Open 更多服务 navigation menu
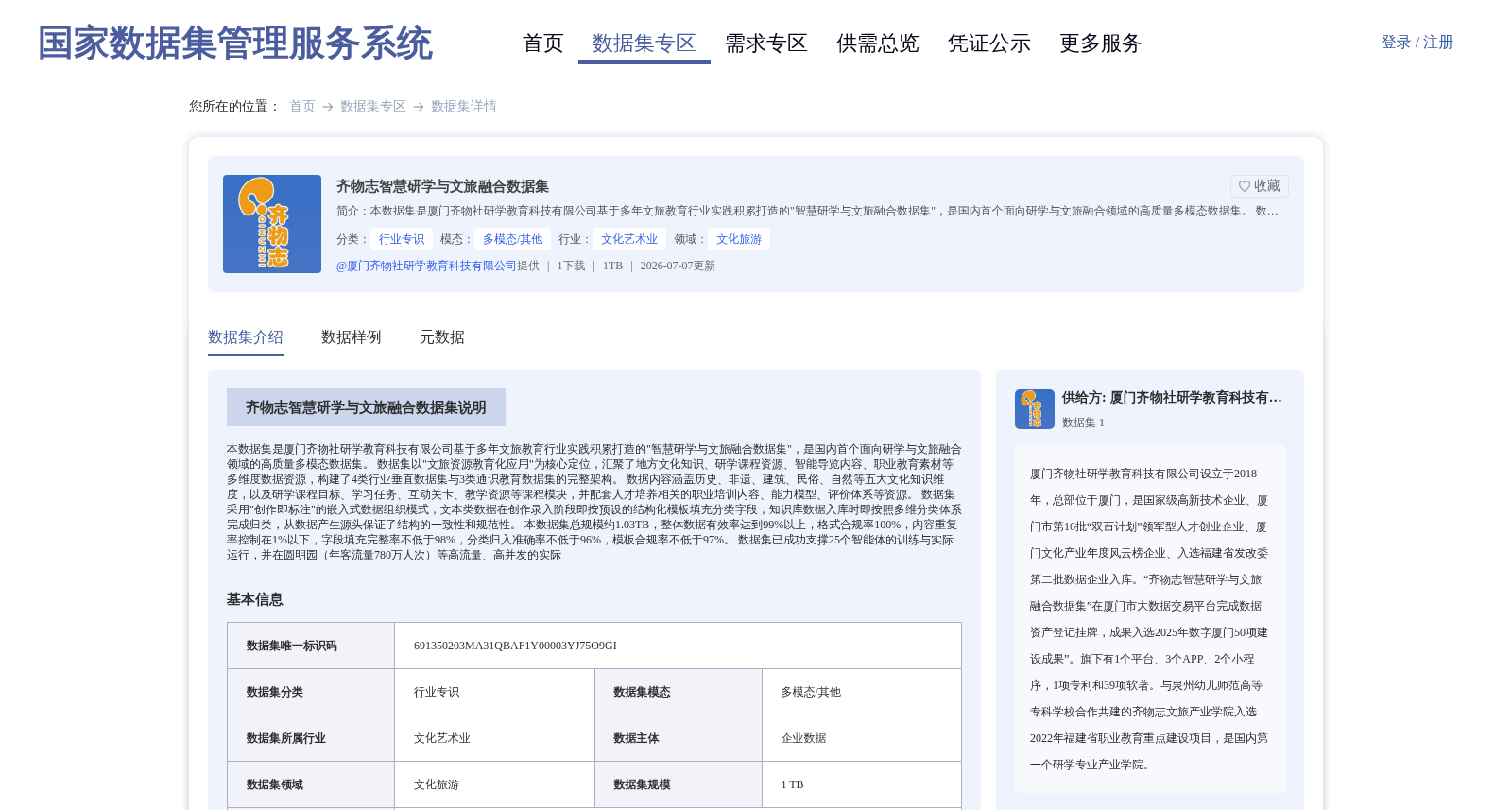Image resolution: width=1512 pixels, height=810 pixels. point(1101,43)
